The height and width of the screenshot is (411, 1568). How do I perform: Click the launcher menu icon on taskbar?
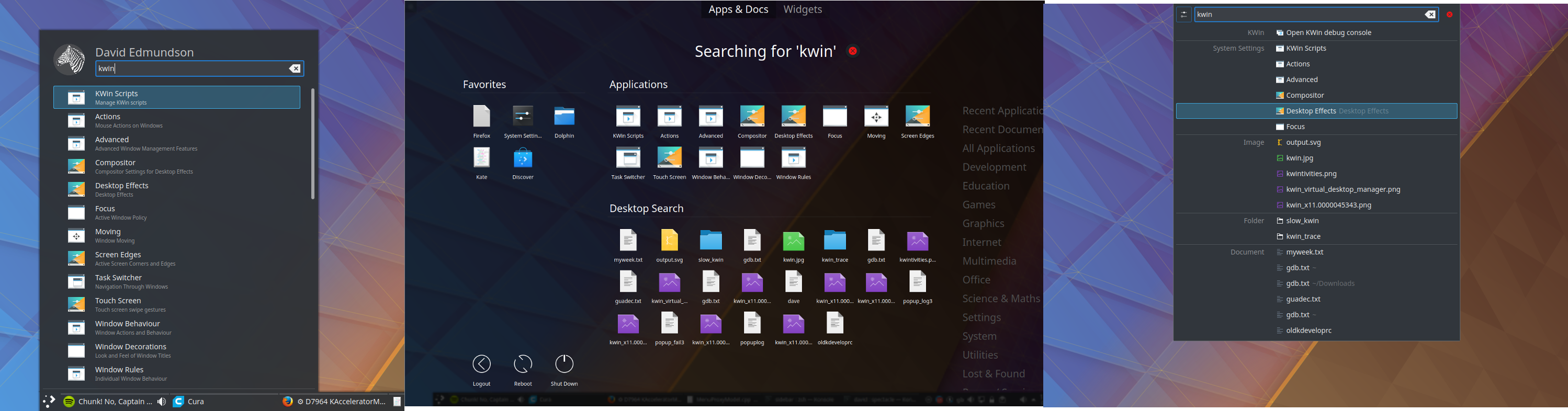pos(49,401)
